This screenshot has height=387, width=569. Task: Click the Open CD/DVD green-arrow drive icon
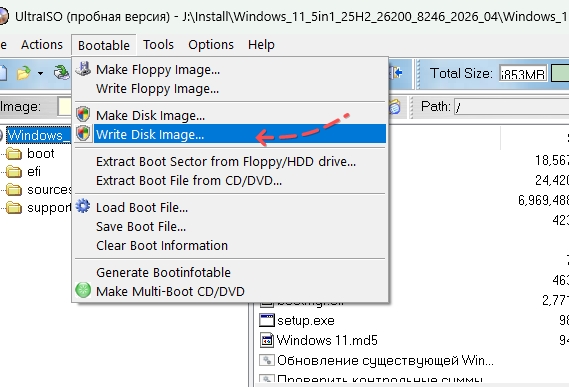(62, 73)
